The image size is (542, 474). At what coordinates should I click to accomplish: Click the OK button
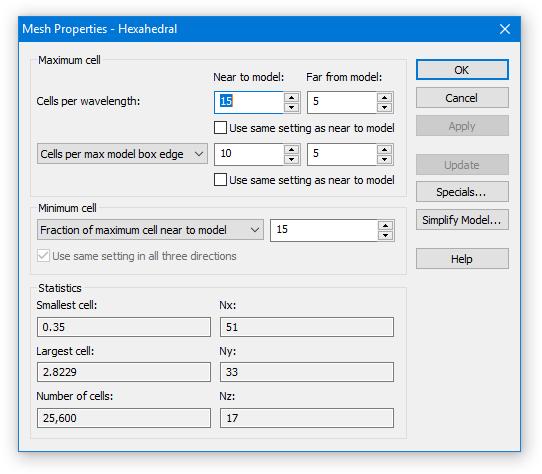(462, 70)
